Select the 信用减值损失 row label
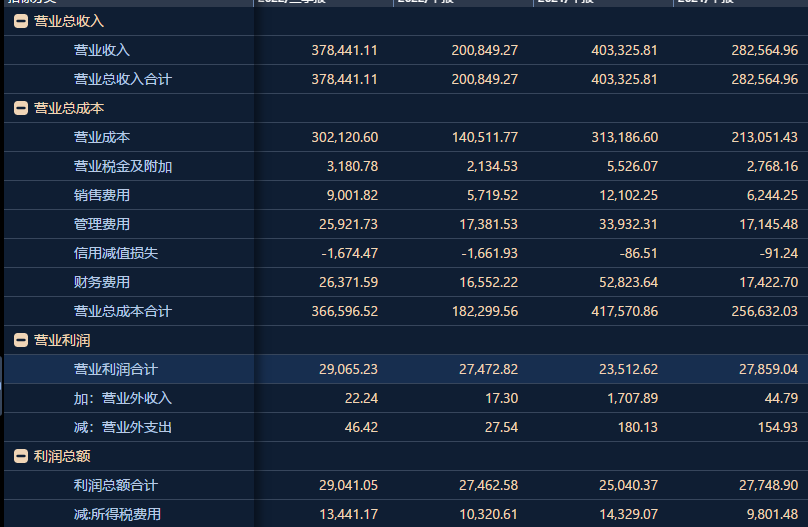Screen dimensions: 808x527 point(115,253)
